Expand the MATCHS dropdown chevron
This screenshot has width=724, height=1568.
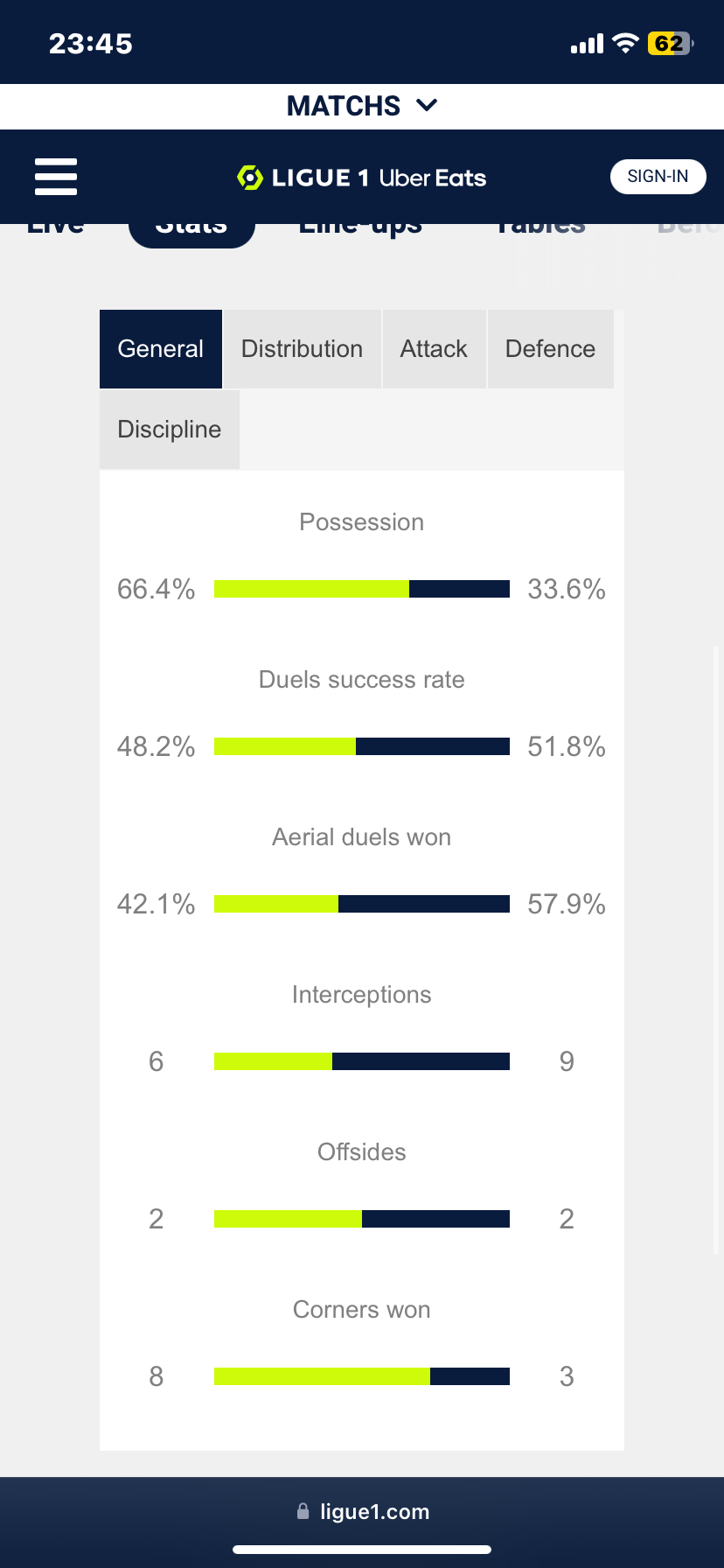427,106
